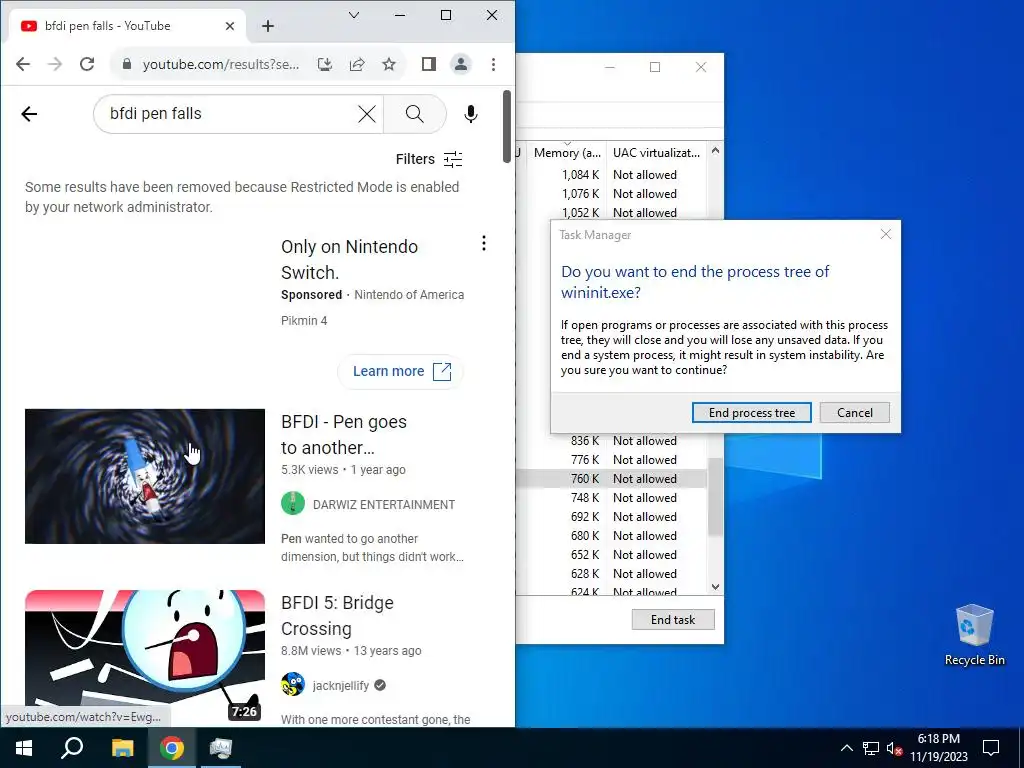Open taskbar search
1024x768 pixels.
(72, 748)
